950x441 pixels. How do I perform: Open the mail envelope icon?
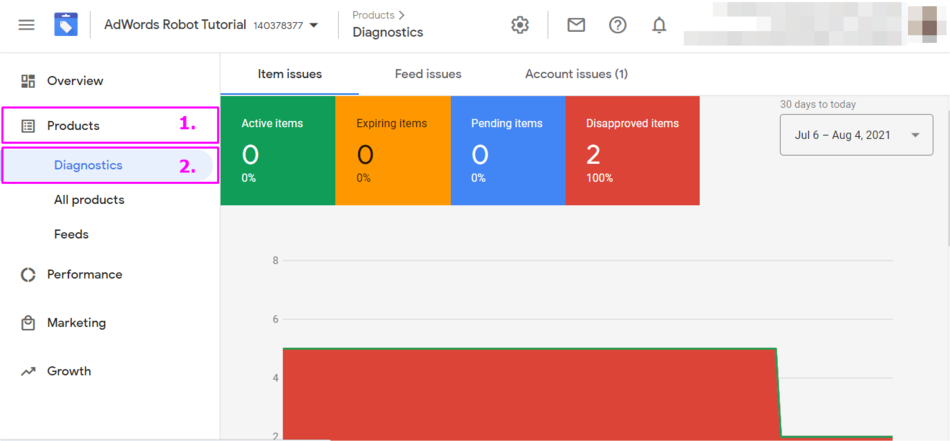[576, 25]
